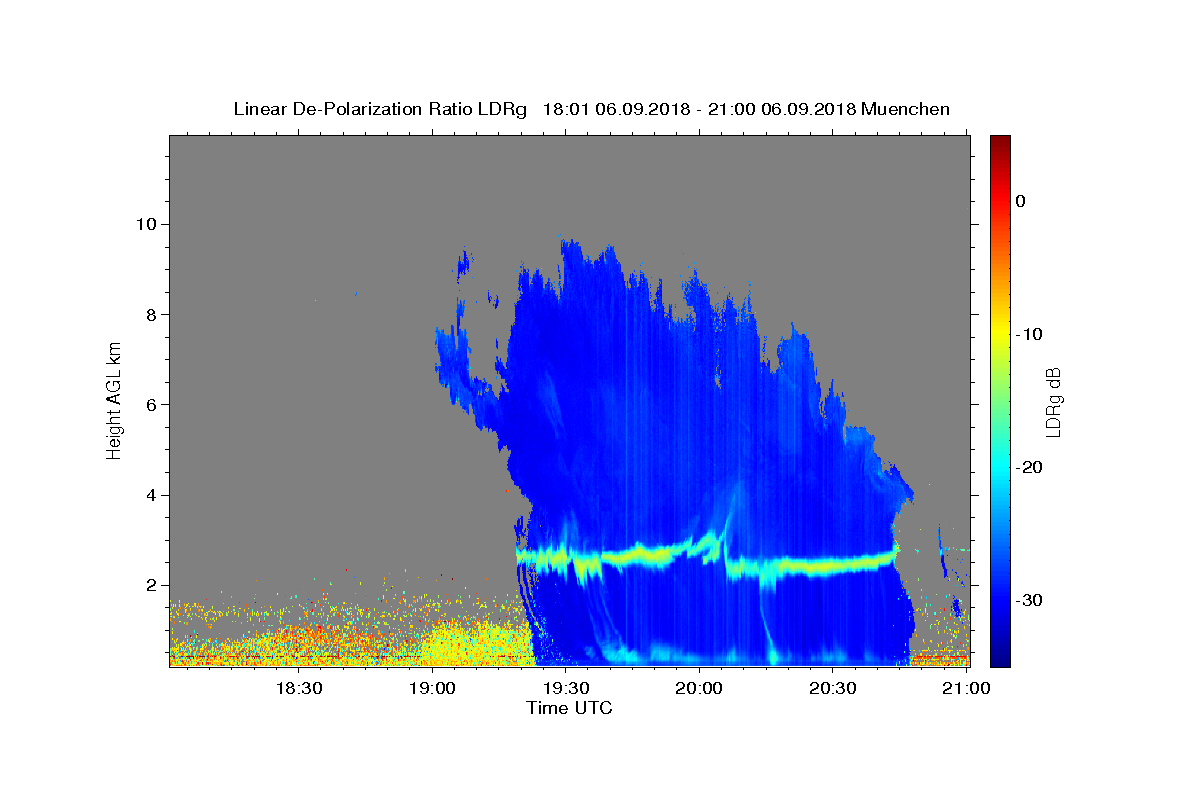Click the colorbar value label -20
The width and height of the screenshot is (1200, 800).
coord(1029,467)
